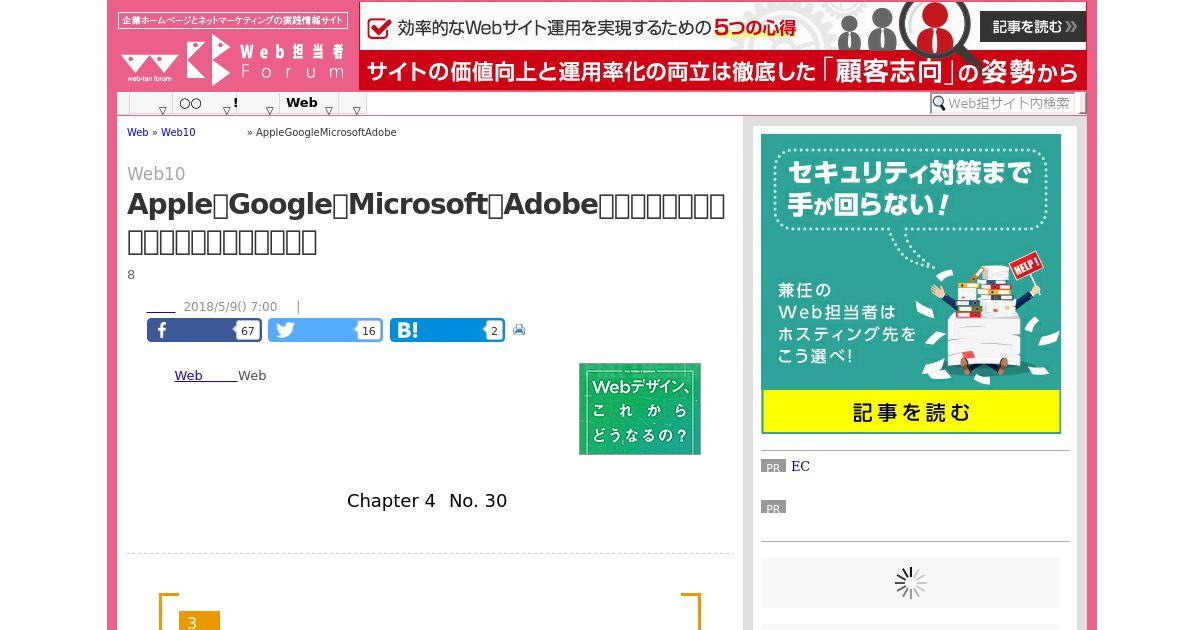Open the 'EC' PR link in sidebar
Viewport: 1200px width, 630px height.
coord(800,466)
